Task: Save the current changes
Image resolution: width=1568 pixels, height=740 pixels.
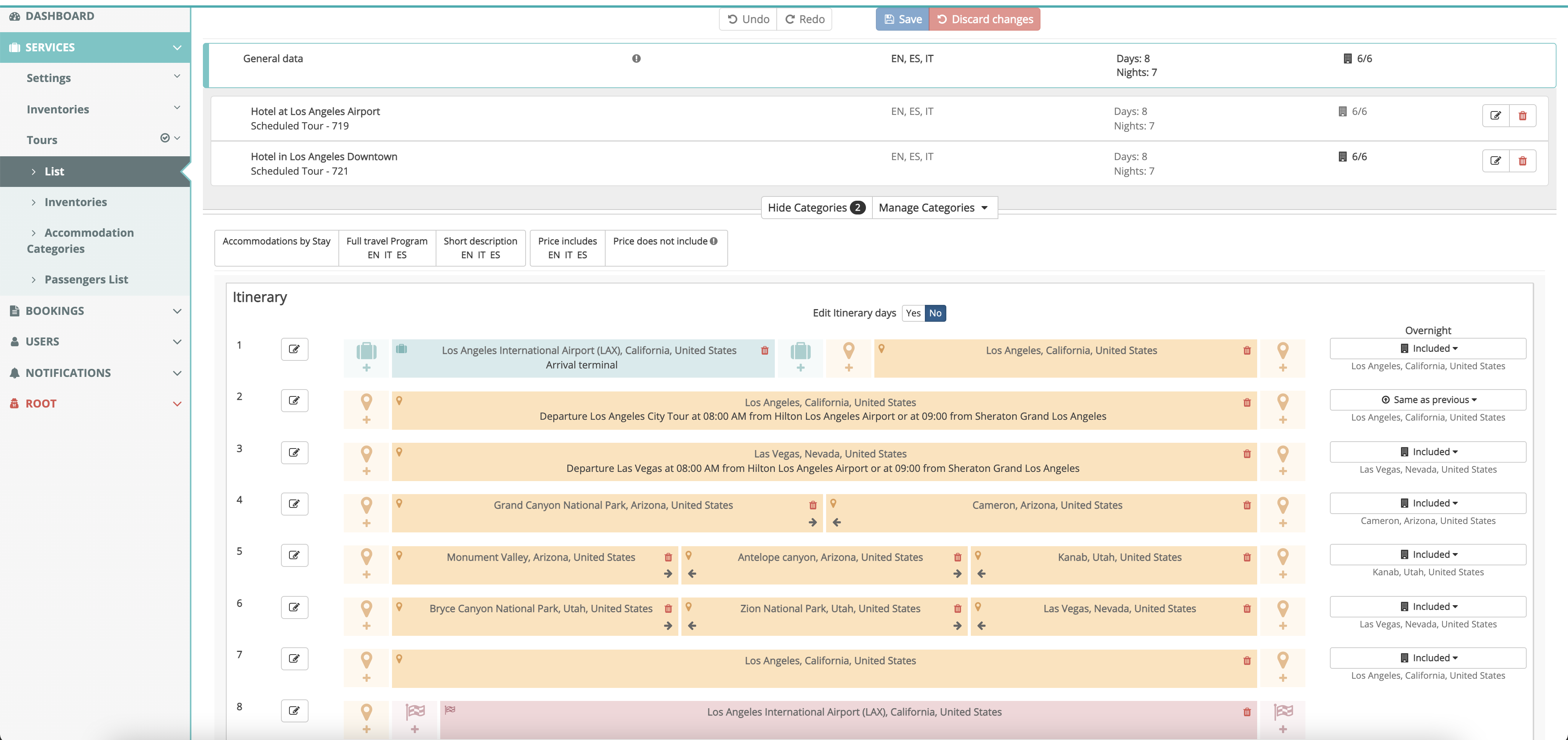Action: 902,19
